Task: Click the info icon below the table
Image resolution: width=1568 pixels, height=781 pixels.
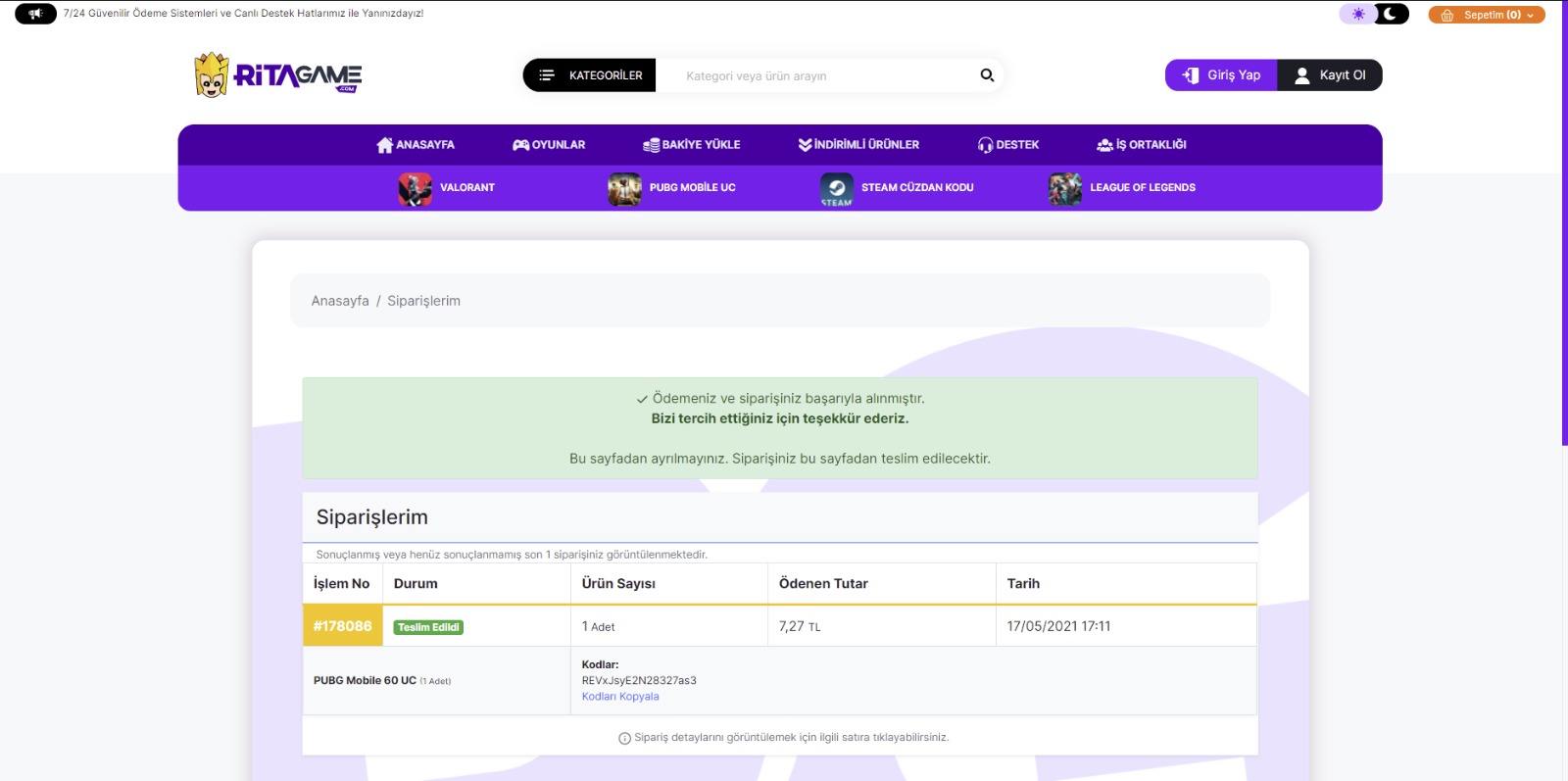Action: (624, 738)
